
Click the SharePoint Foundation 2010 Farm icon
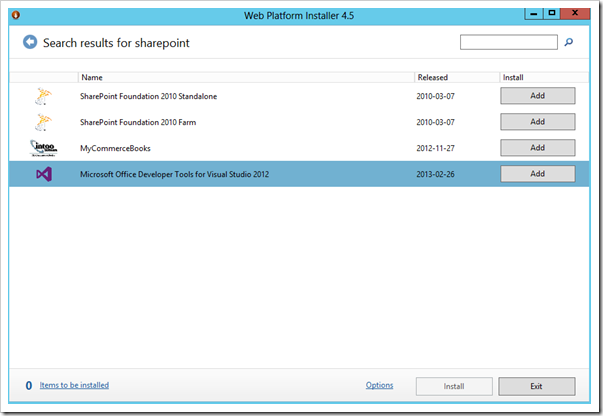pyautogui.click(x=44, y=122)
